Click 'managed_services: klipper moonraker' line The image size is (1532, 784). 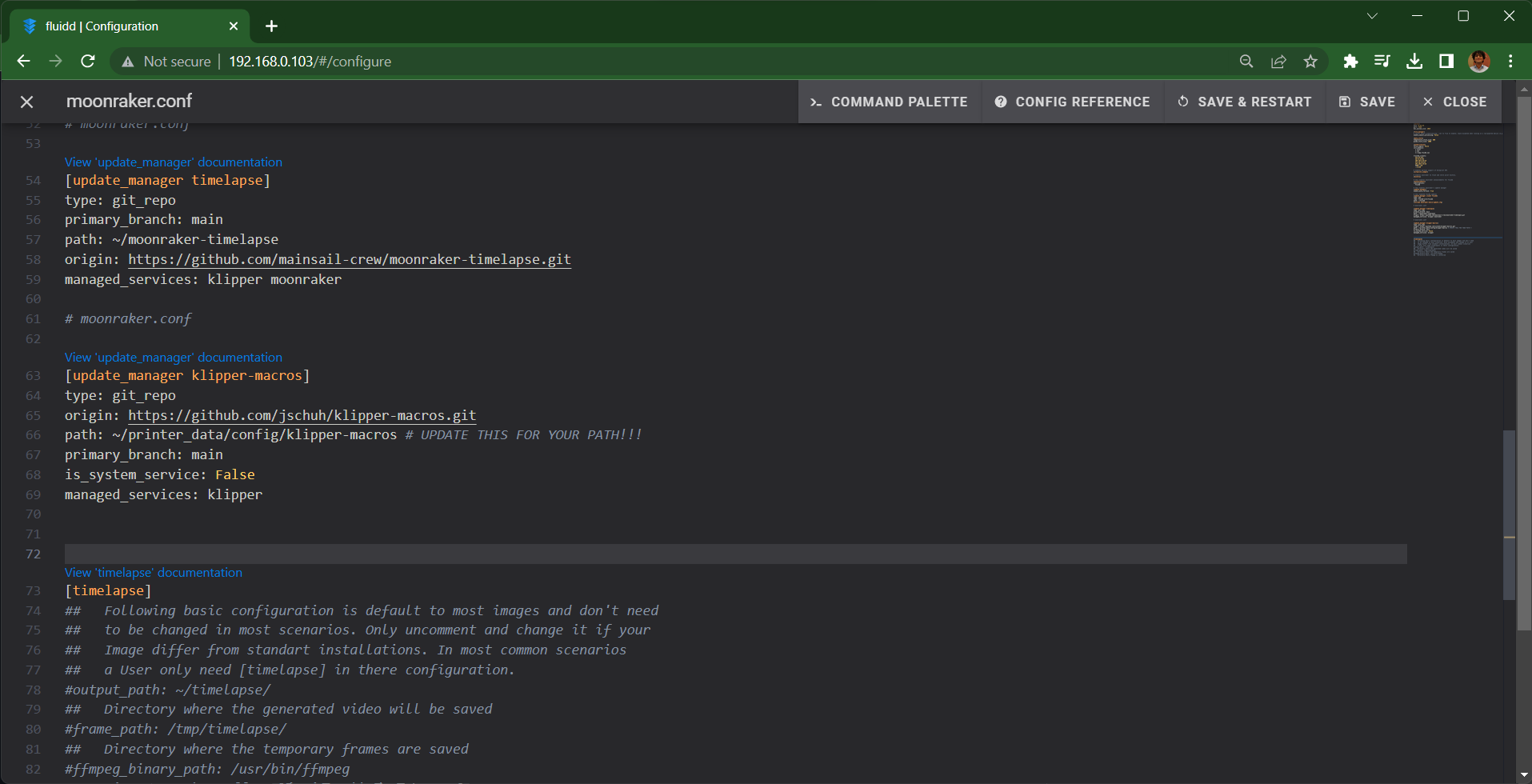(x=203, y=279)
